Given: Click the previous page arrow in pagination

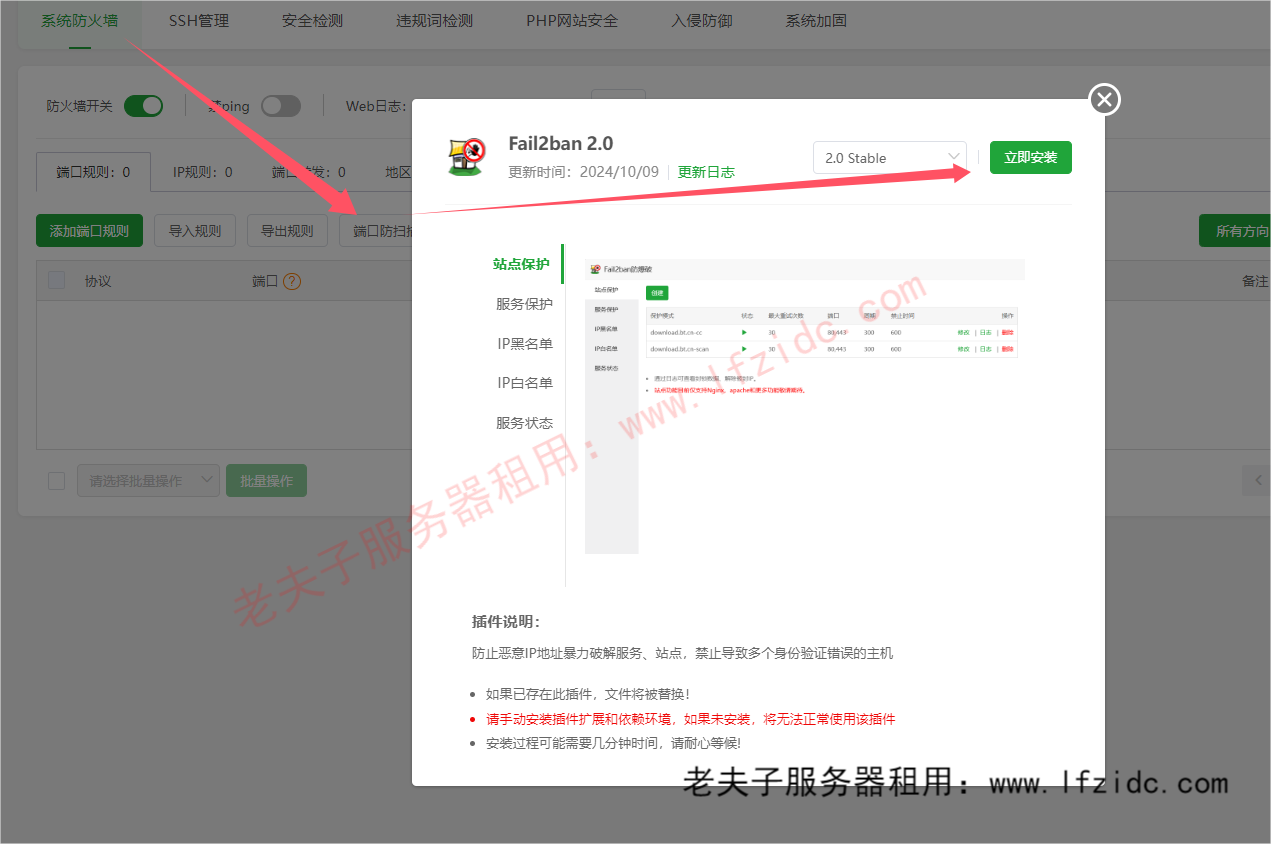Looking at the screenshot, I should coord(1257,480).
